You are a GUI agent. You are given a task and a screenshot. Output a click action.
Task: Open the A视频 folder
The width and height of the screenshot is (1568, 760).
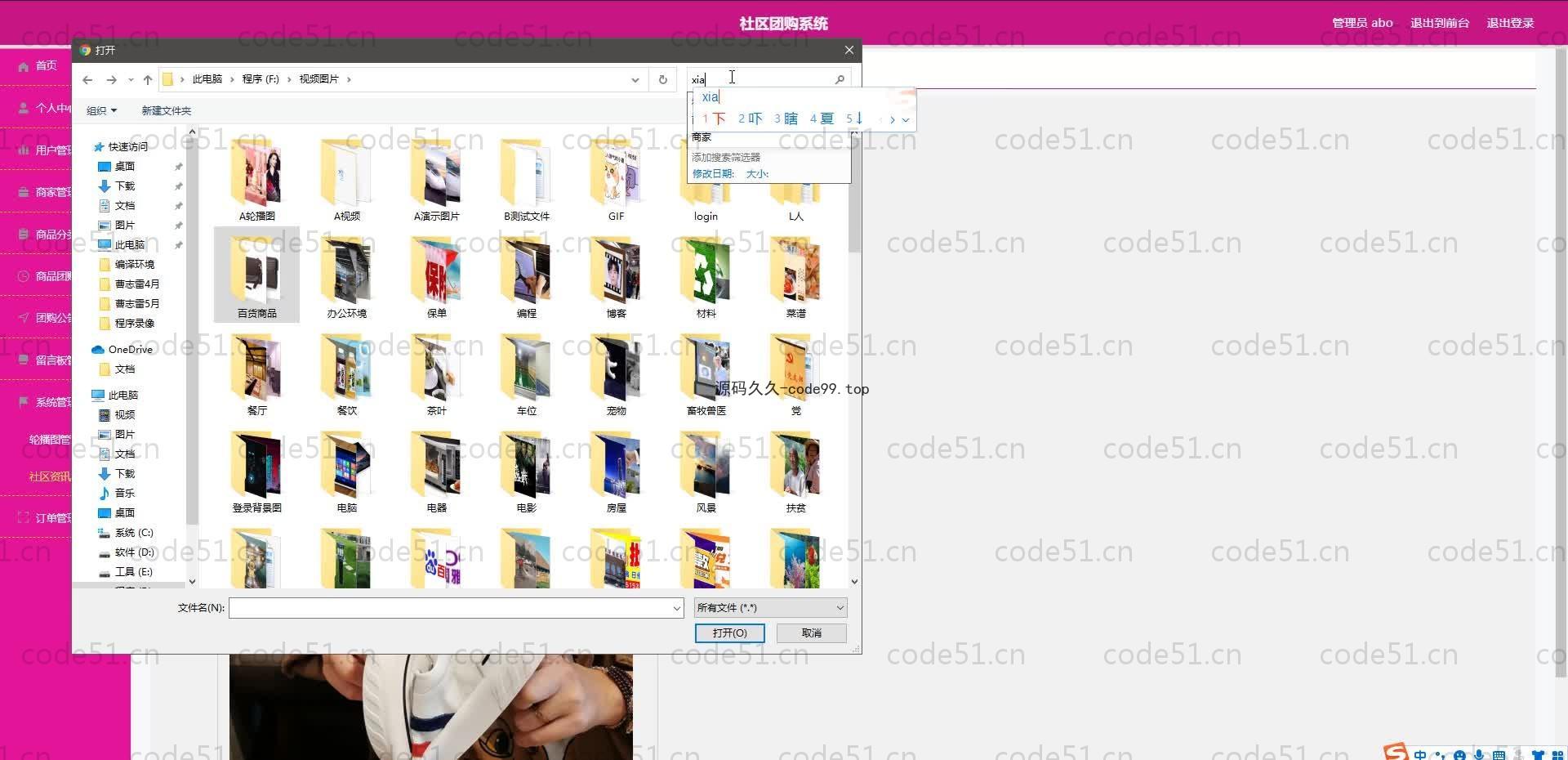pos(346,180)
